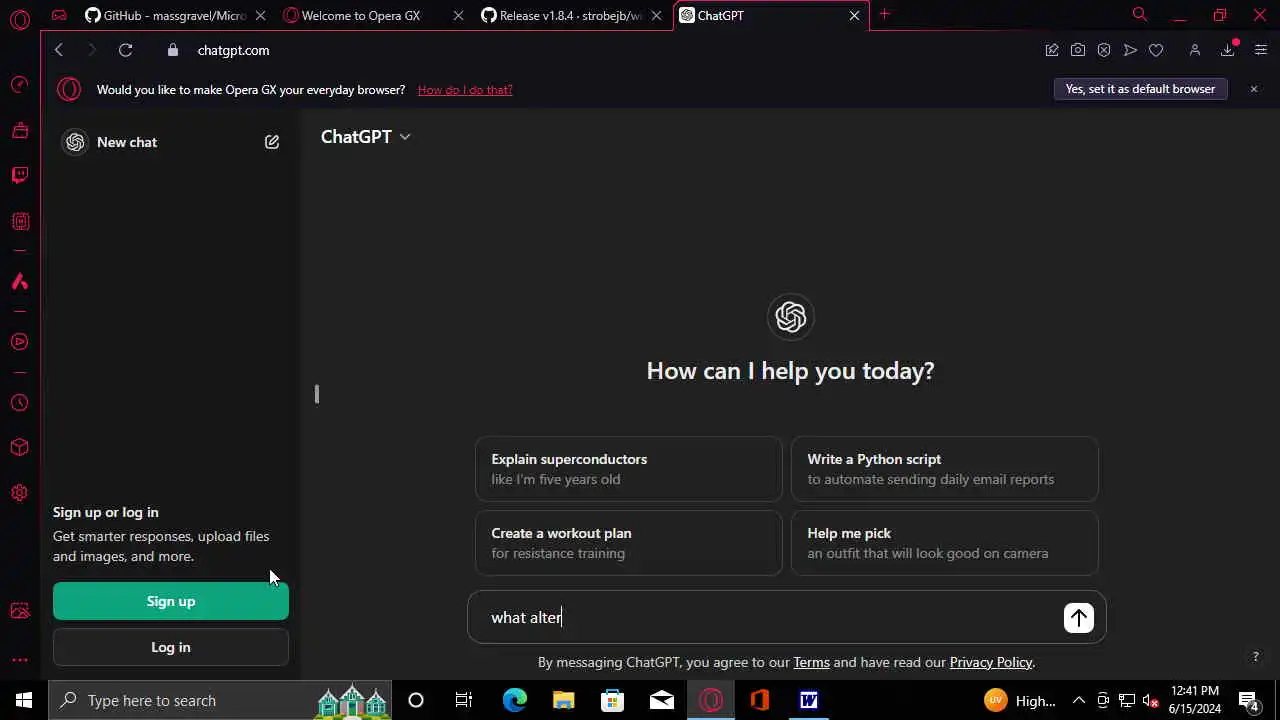The height and width of the screenshot is (720, 1280).
Task: Open Windows Start menu
Action: (24, 700)
